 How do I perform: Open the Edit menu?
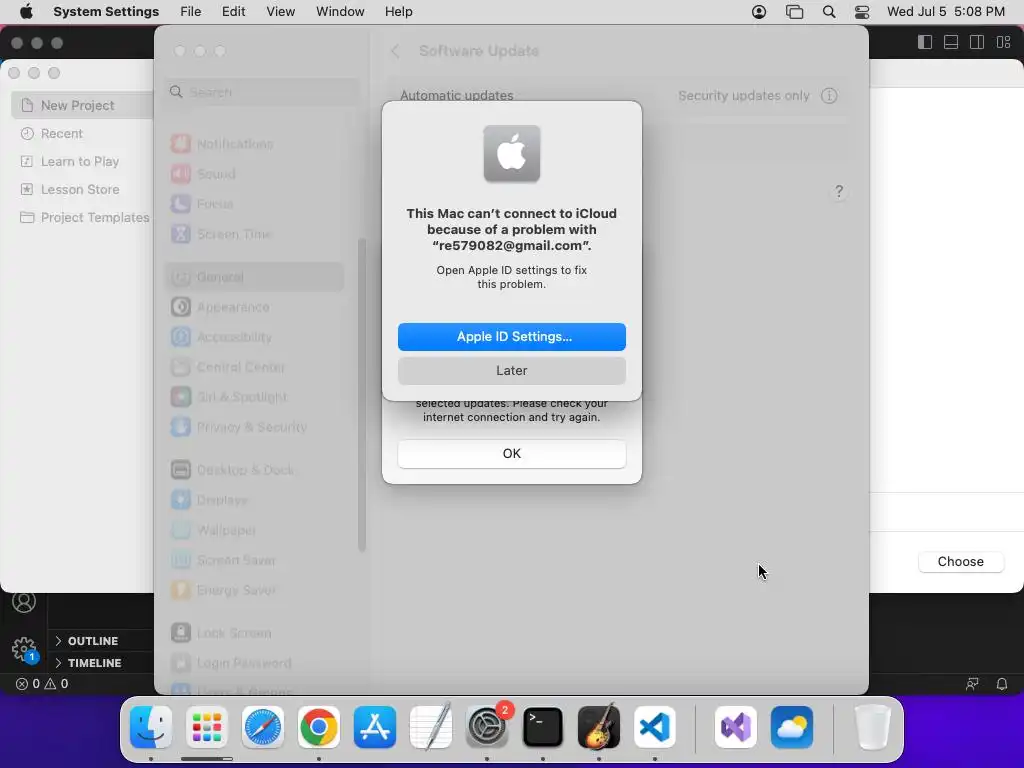click(233, 12)
